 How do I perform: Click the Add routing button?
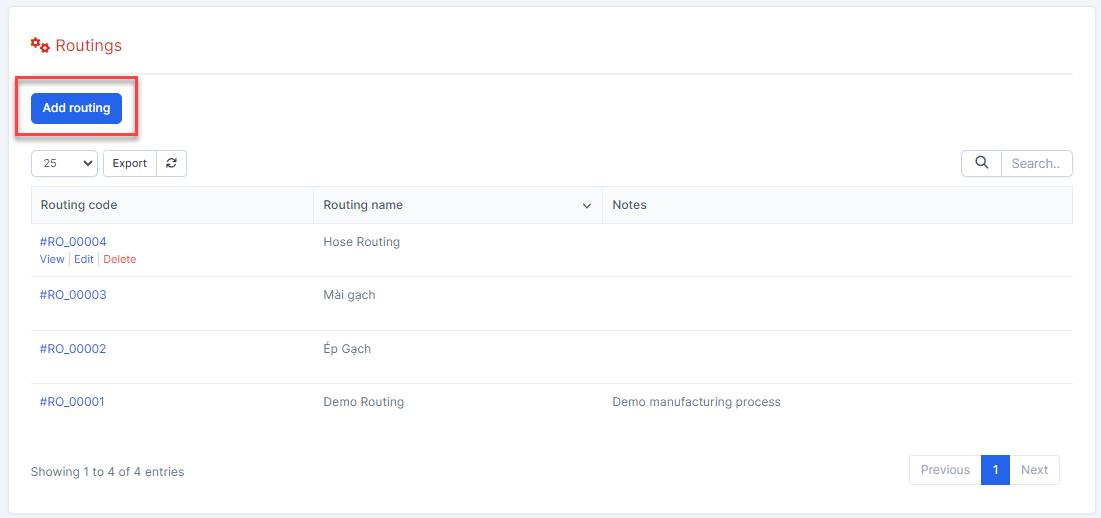pos(76,108)
